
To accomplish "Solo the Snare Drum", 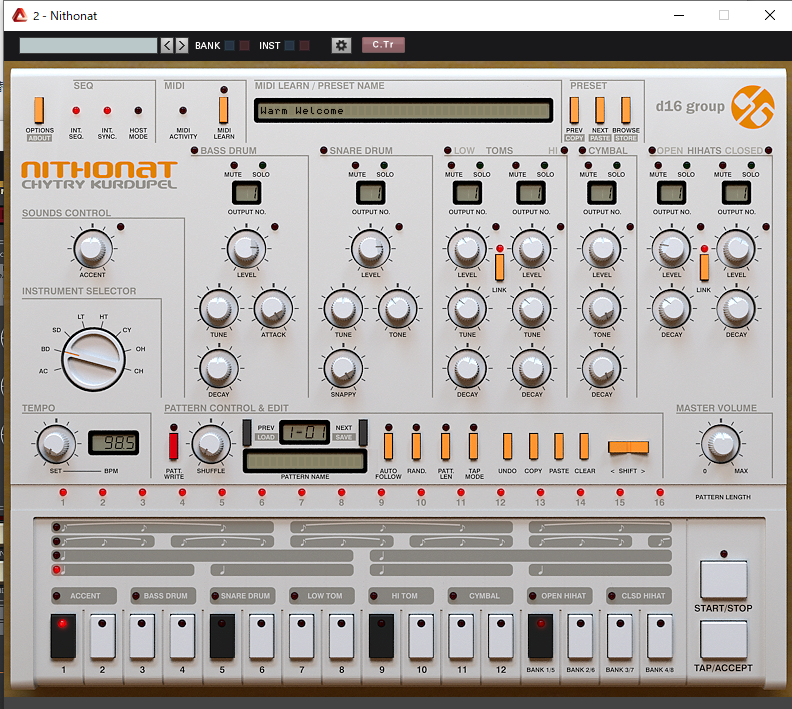I will [384, 166].
